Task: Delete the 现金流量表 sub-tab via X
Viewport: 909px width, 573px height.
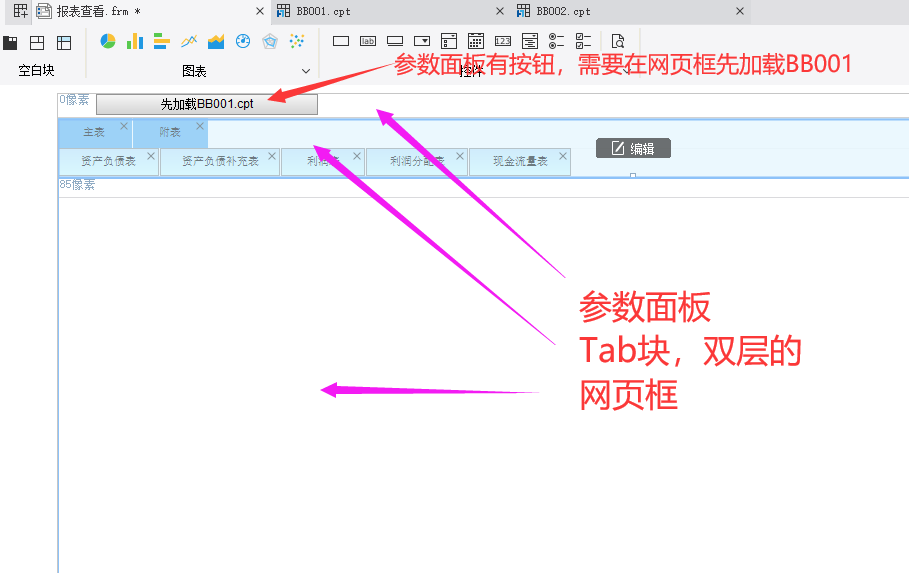Action: pyautogui.click(x=563, y=156)
